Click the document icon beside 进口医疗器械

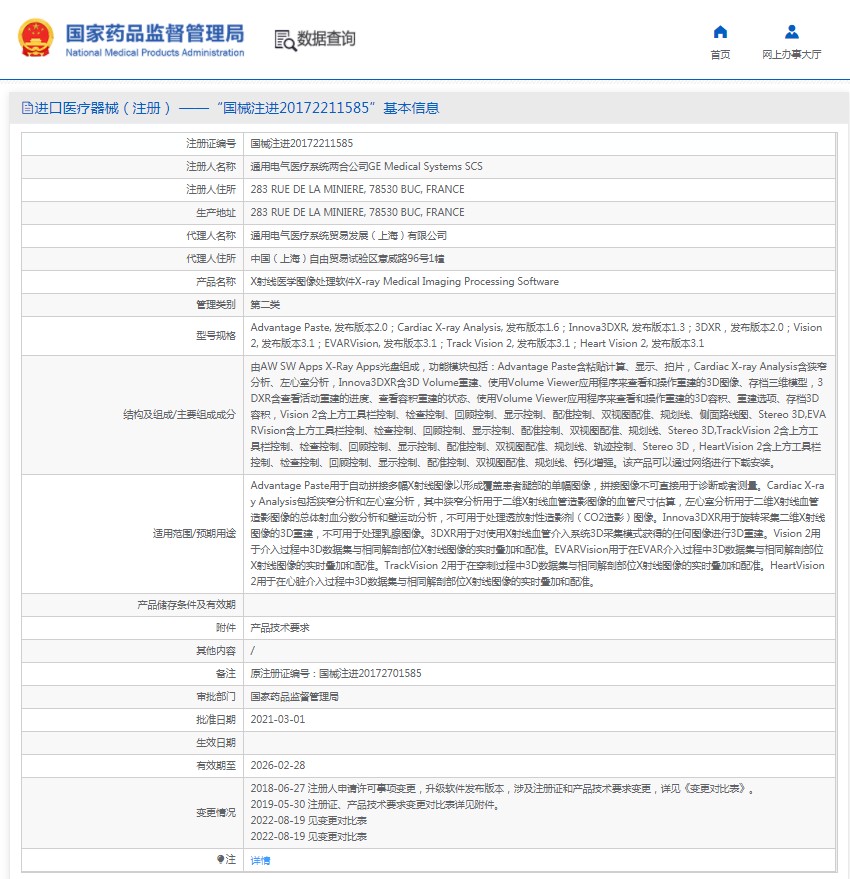(x=27, y=108)
